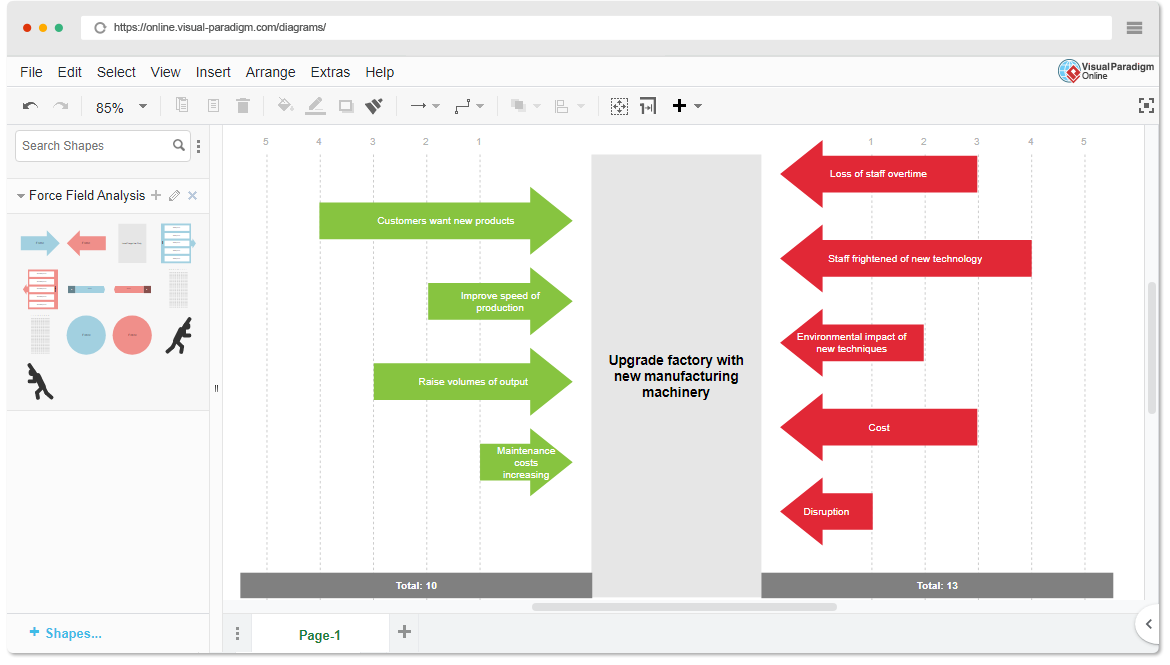Click the Delete trash icon

(243, 106)
